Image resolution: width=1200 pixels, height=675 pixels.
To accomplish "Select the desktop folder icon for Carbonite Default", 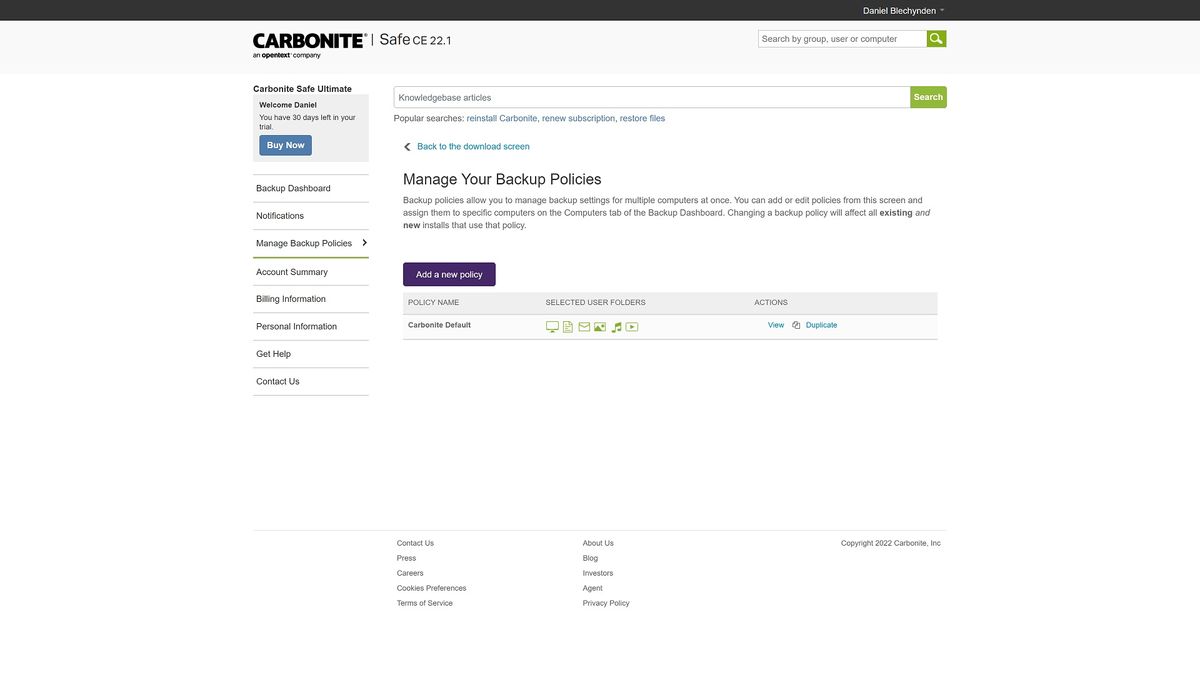I will coord(551,326).
